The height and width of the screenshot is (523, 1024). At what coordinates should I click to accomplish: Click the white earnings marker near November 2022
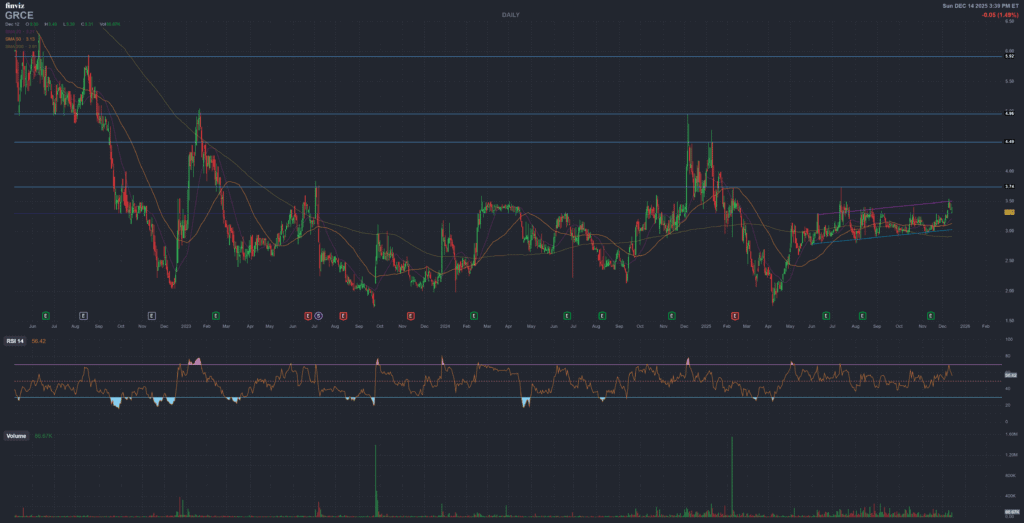pyautogui.click(x=151, y=315)
